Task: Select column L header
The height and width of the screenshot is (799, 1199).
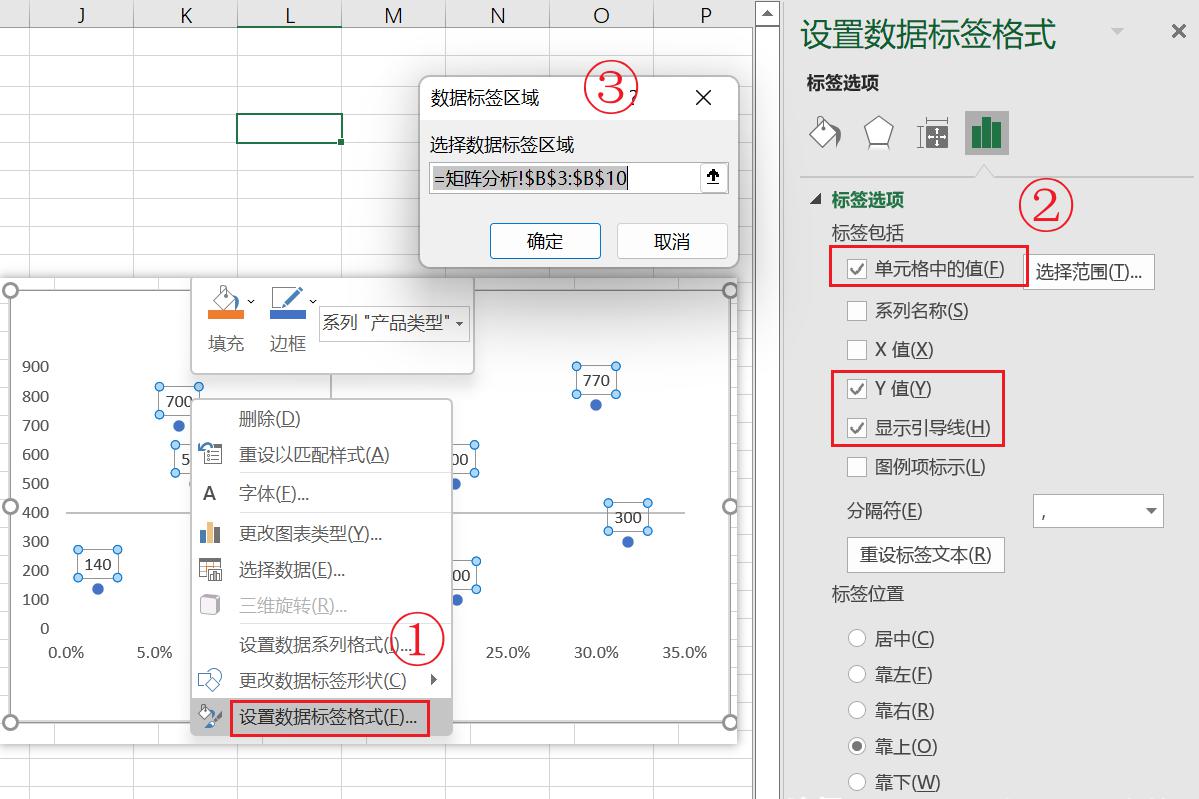Action: tap(289, 15)
